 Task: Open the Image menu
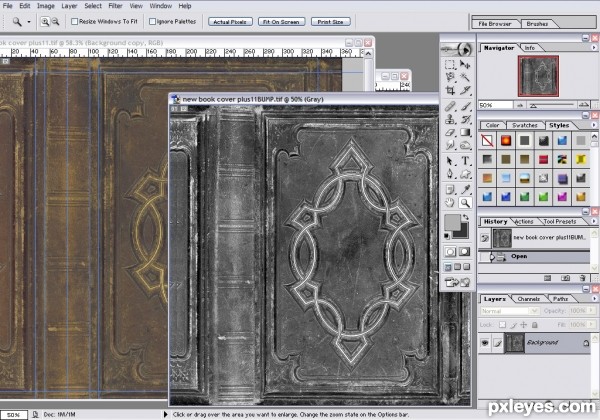click(46, 6)
